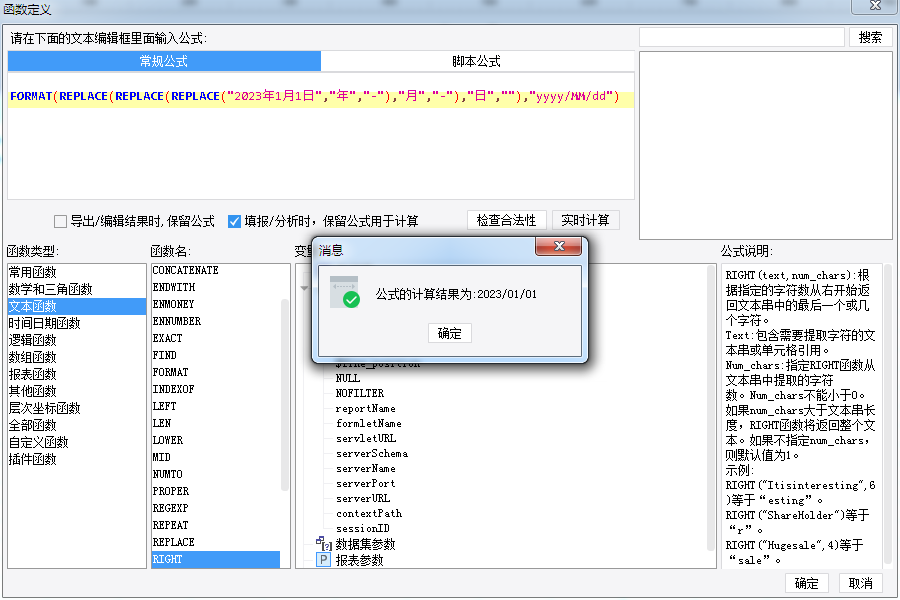Select formletName variable
The height and width of the screenshot is (600, 900).
[x=368, y=423]
